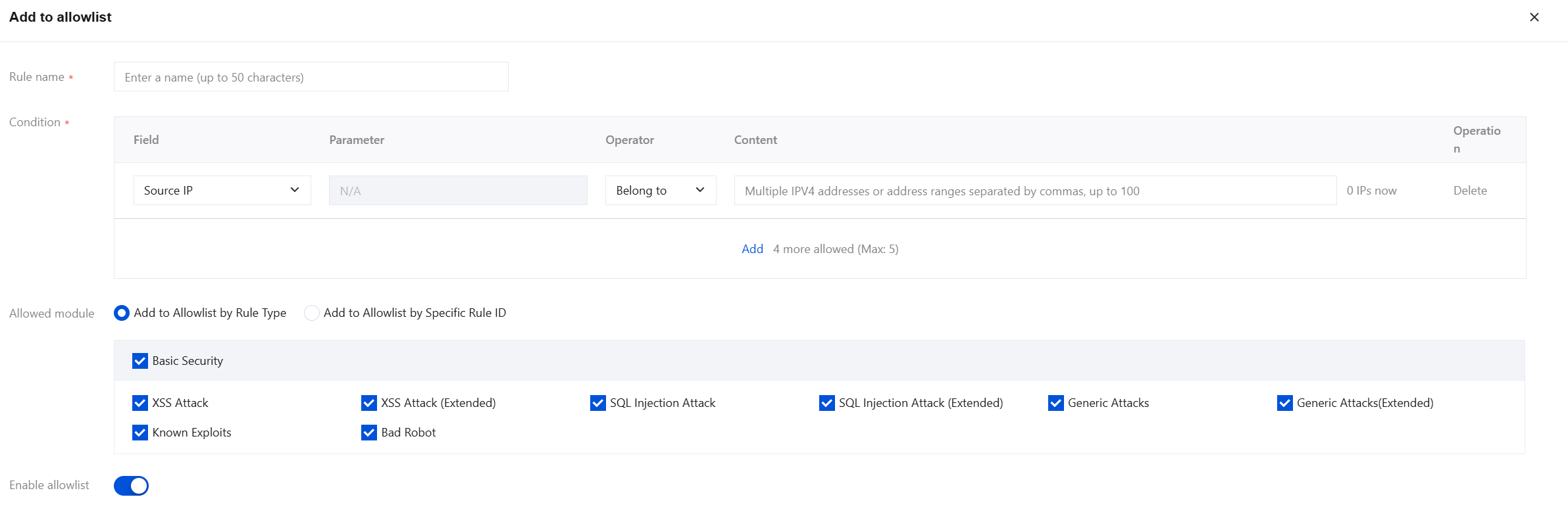This screenshot has width=1568, height=520.
Task: Select Add to Allowlist by Specific Rule ID
Action: (312, 313)
